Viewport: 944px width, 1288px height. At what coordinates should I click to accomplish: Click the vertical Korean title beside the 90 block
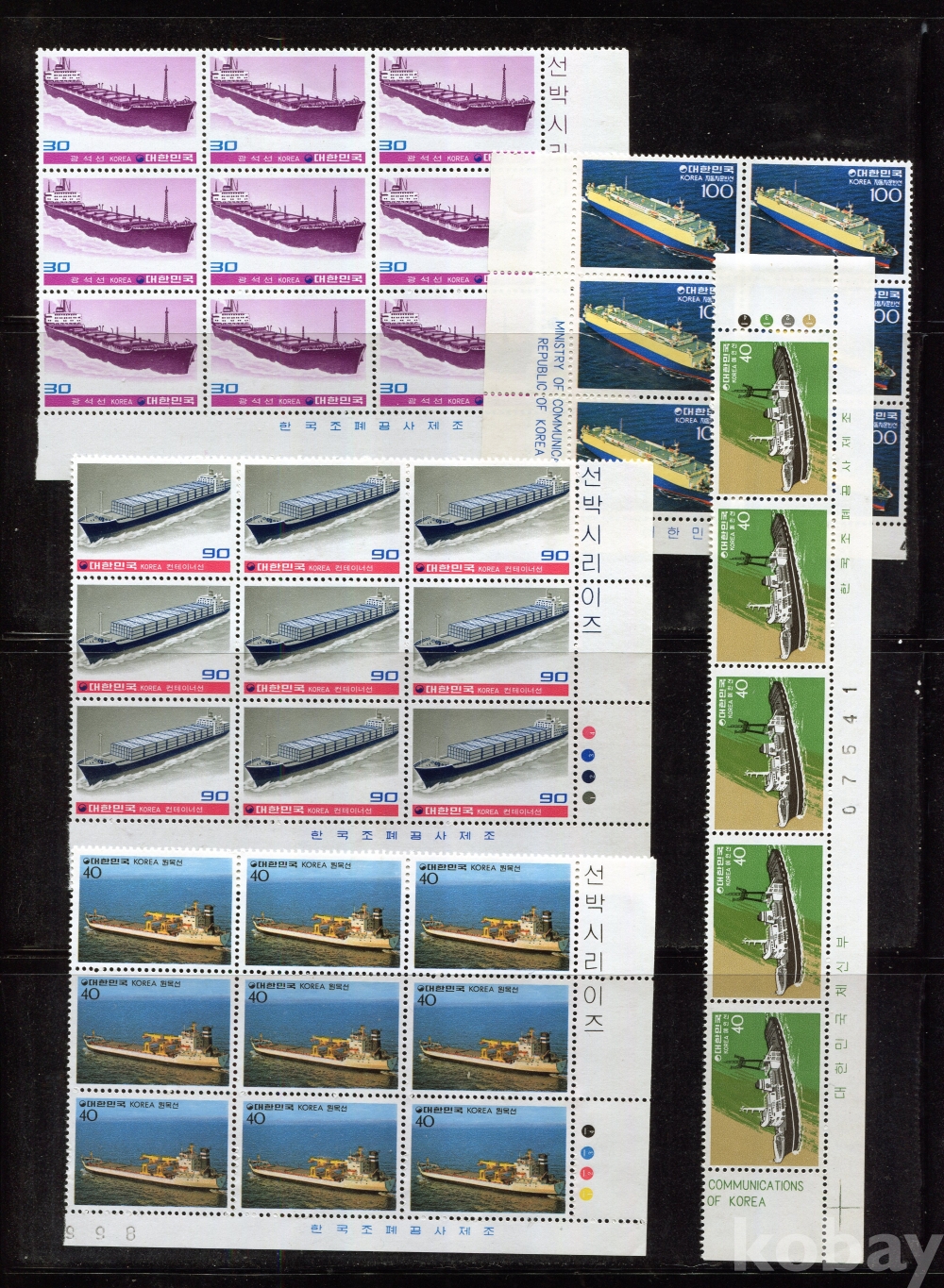tap(591, 550)
